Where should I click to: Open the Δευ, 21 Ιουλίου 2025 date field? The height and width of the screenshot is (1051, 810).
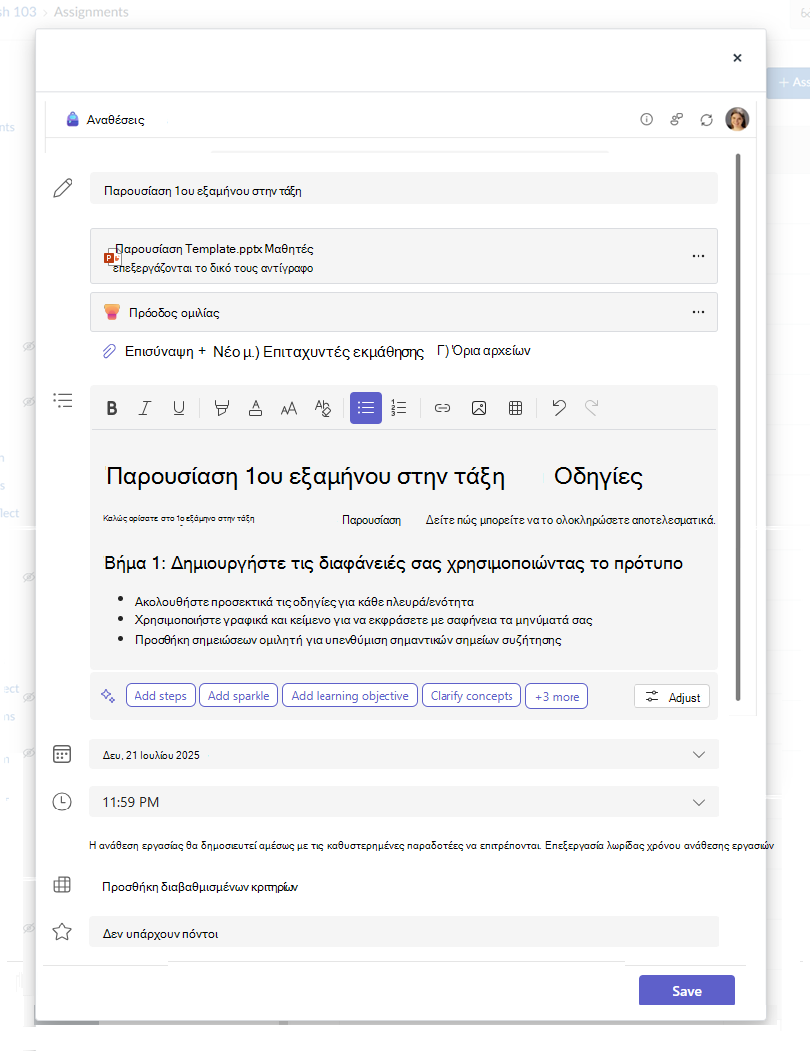(404, 755)
